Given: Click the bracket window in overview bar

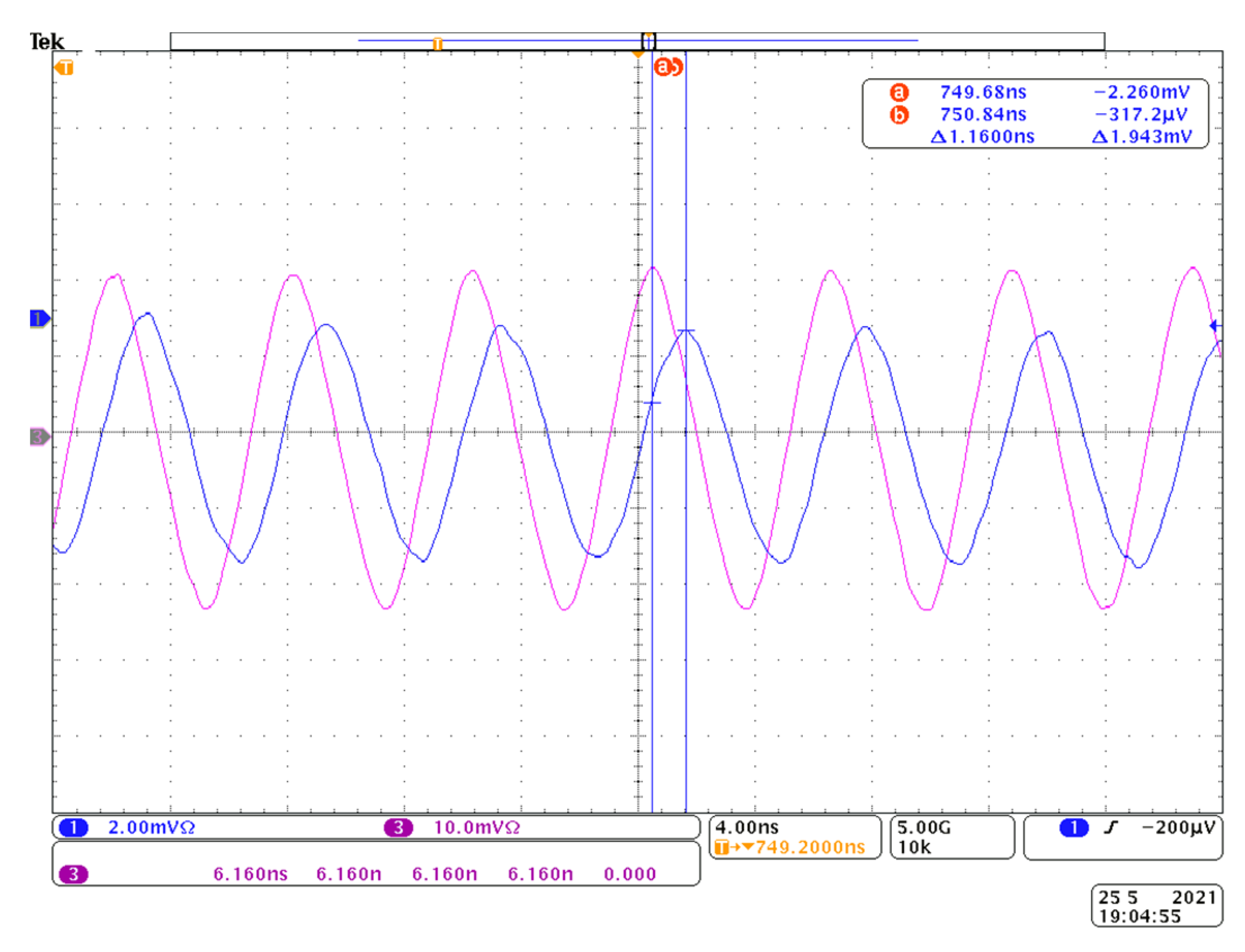Looking at the screenshot, I should point(648,41).
